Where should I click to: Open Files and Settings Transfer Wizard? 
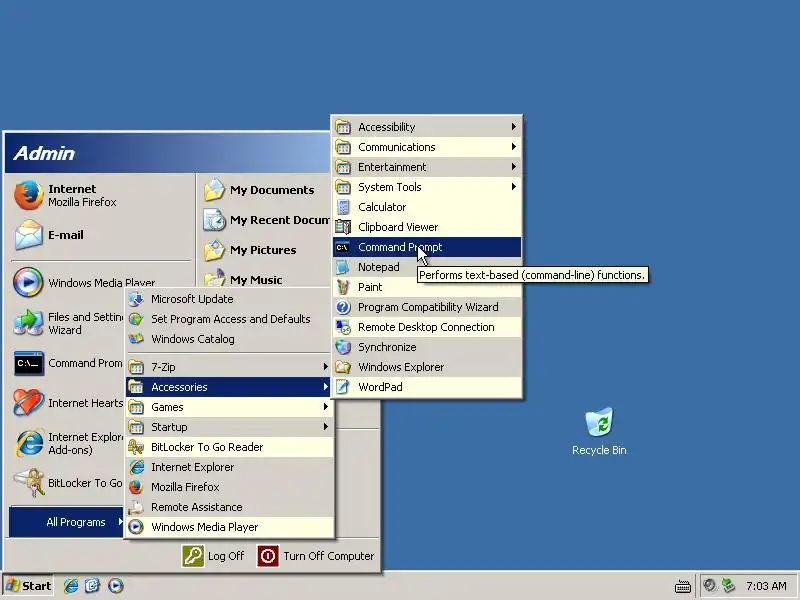click(68, 323)
